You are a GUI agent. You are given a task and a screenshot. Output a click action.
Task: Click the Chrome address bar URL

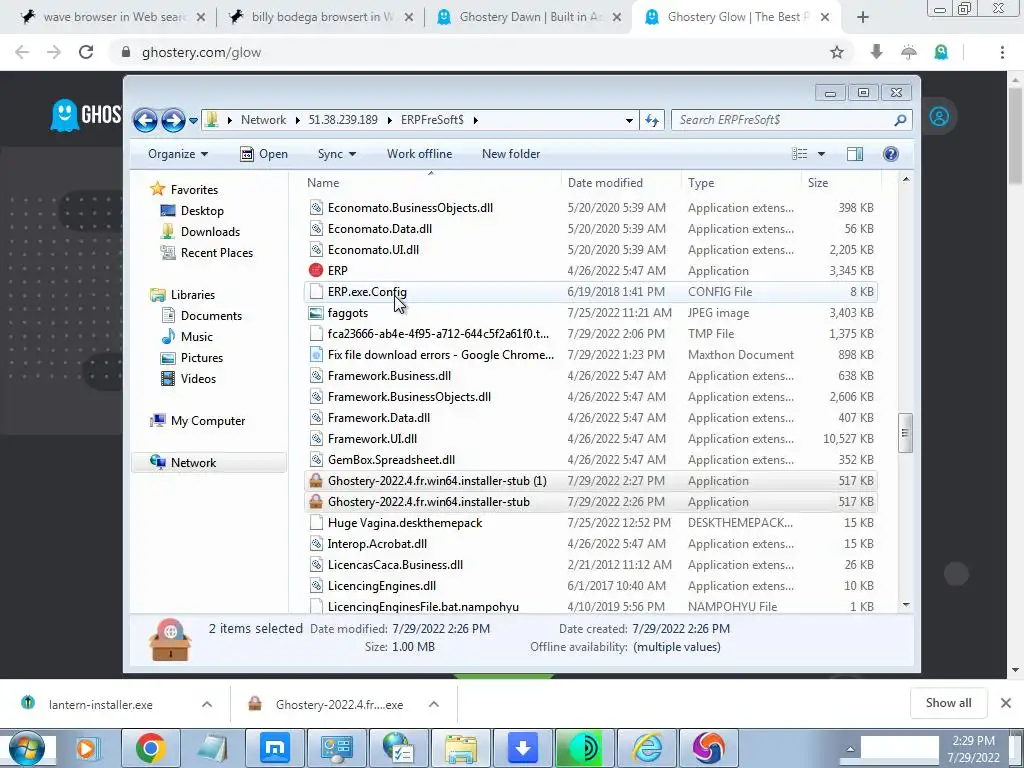(x=201, y=52)
